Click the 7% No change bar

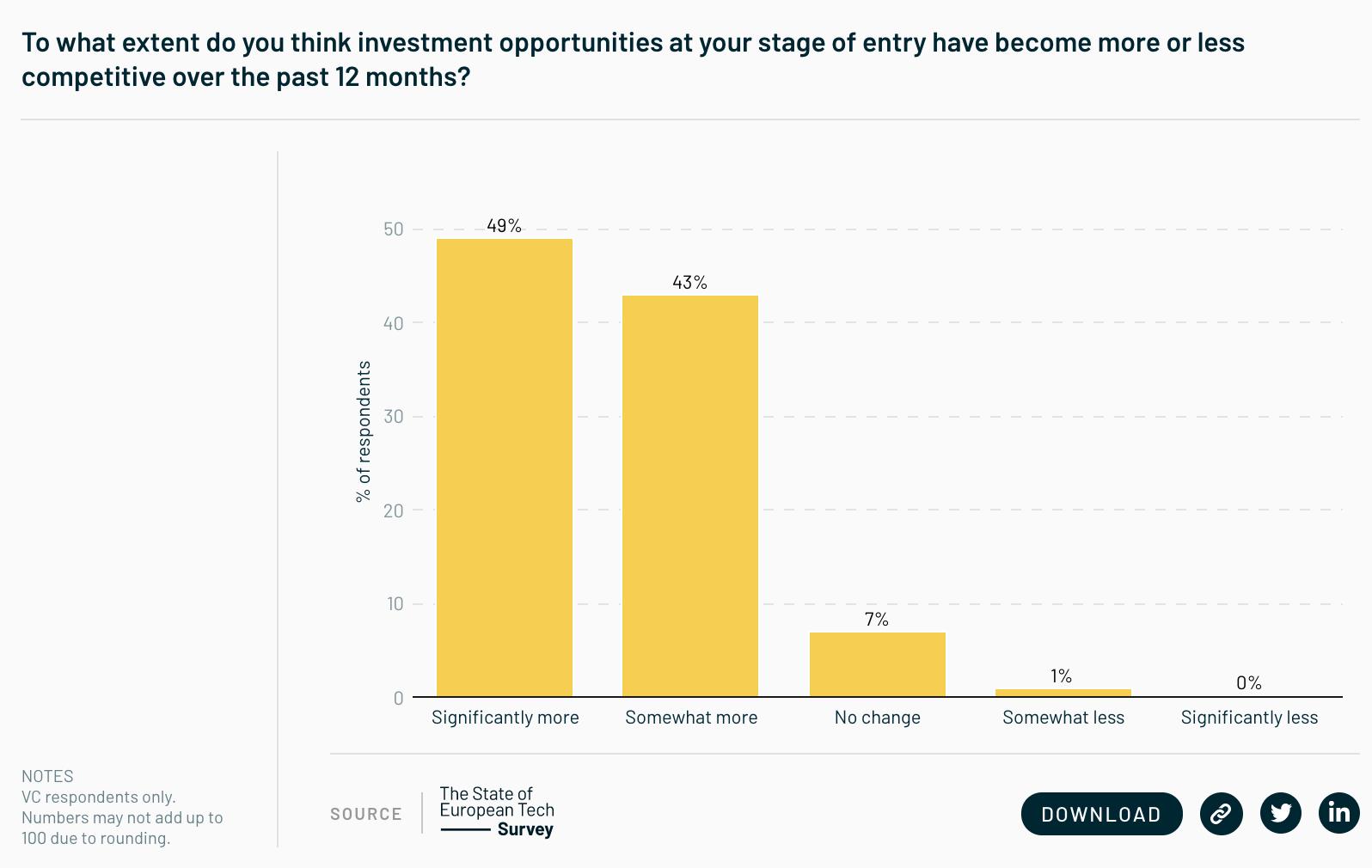(x=878, y=664)
